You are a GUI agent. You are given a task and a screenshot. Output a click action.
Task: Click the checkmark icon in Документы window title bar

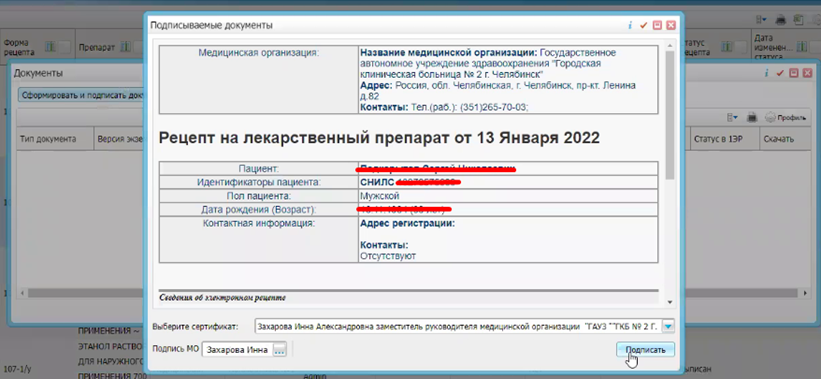tap(780, 73)
